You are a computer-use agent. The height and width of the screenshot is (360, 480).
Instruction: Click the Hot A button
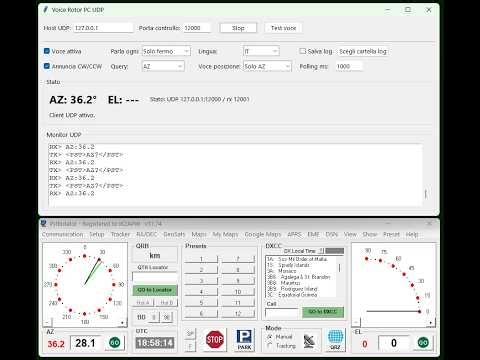pos(143,303)
